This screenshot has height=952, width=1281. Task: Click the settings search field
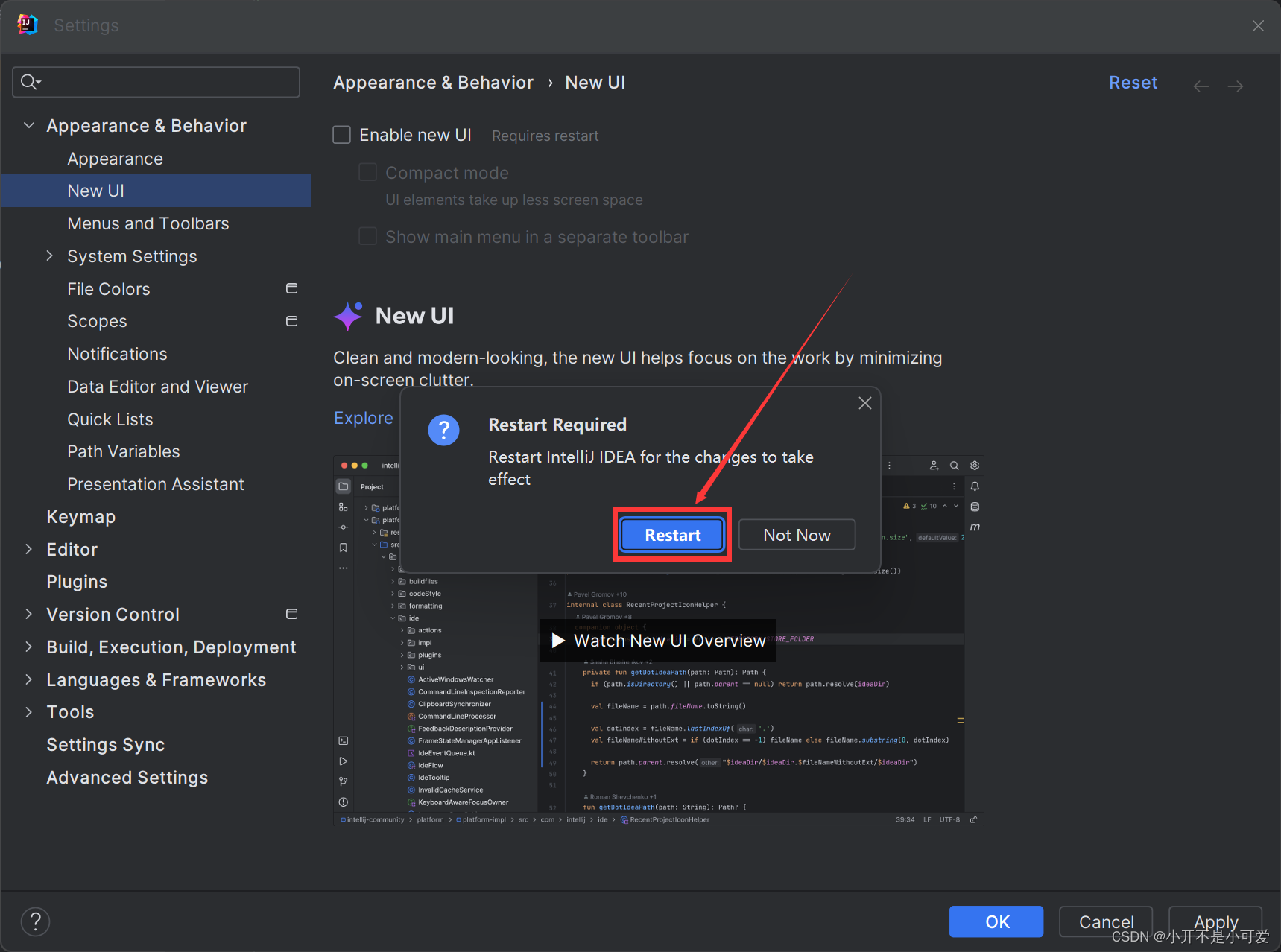tap(156, 82)
